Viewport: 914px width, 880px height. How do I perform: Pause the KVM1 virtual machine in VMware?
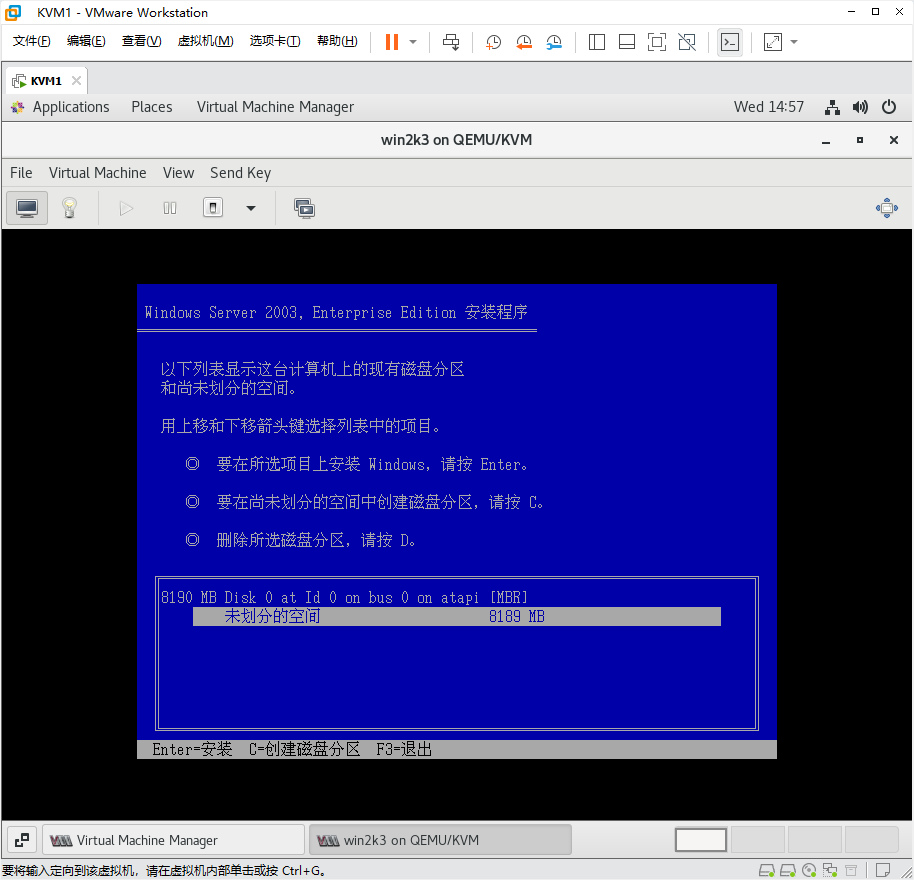392,42
